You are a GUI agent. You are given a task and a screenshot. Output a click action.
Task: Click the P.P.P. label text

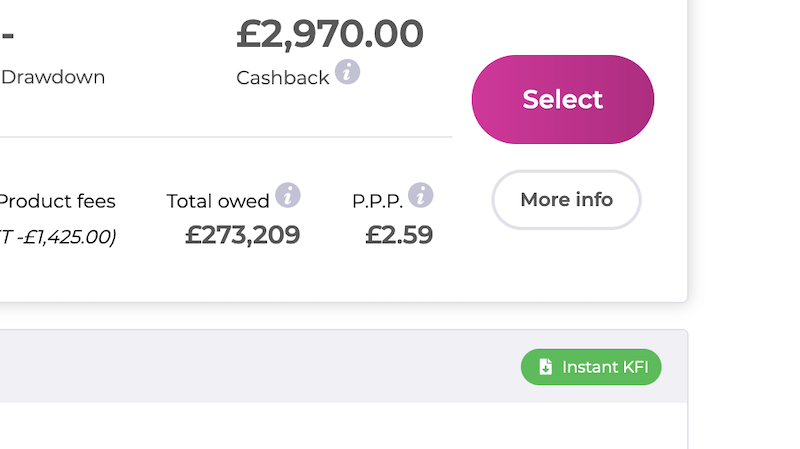378,201
